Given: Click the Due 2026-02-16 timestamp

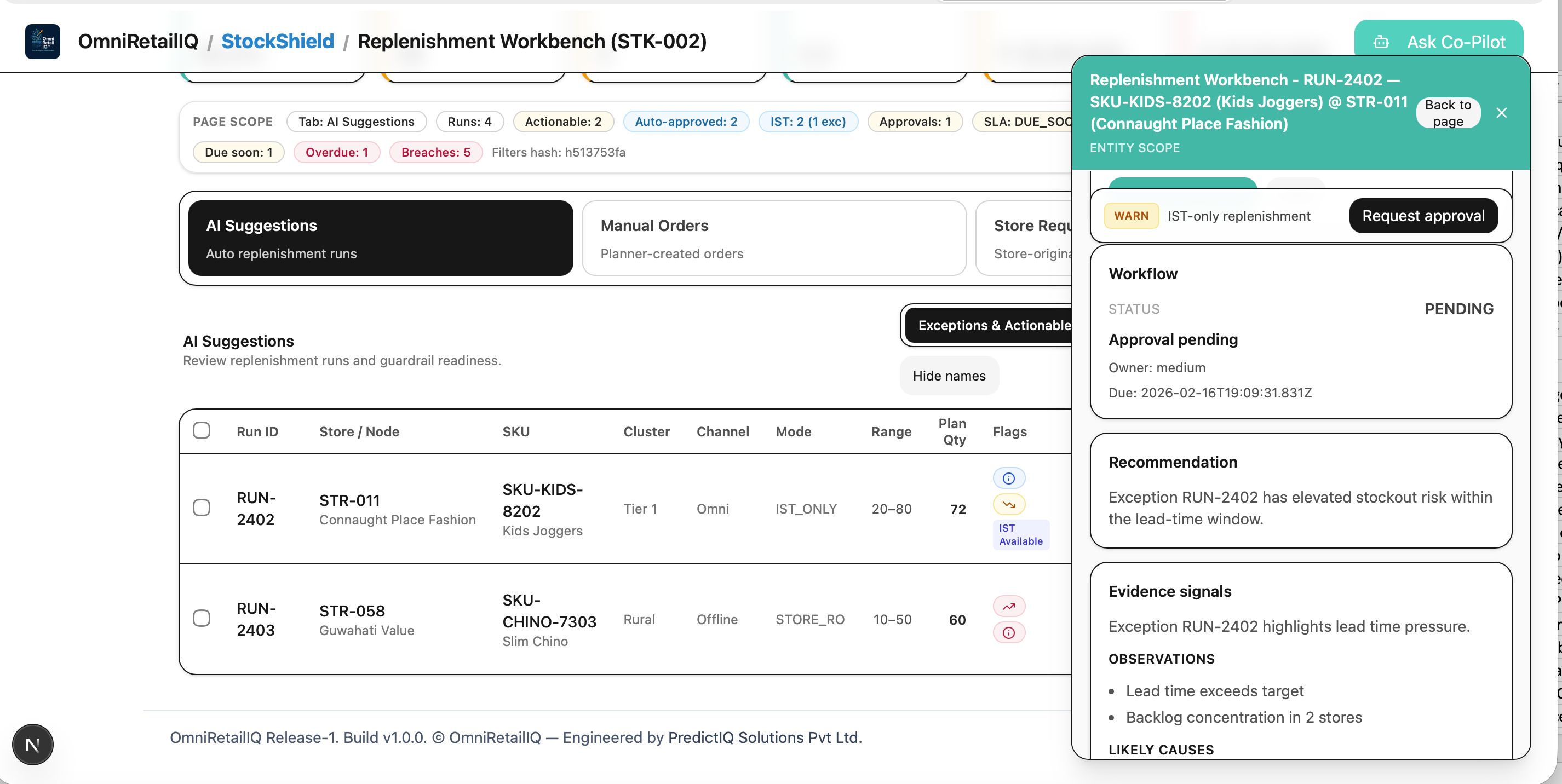Looking at the screenshot, I should coord(1210,393).
